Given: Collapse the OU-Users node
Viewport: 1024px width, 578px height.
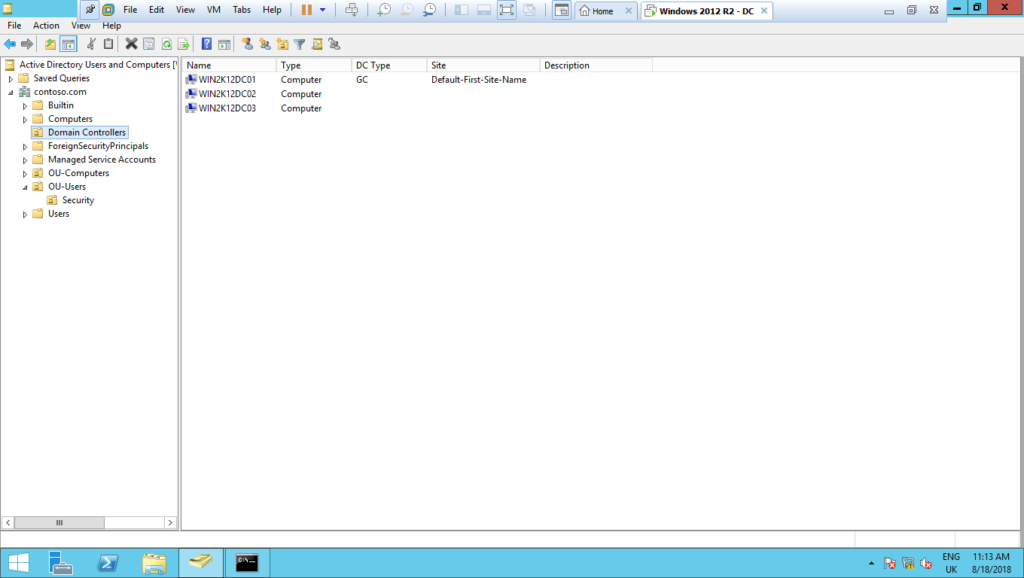Looking at the screenshot, I should point(25,187).
